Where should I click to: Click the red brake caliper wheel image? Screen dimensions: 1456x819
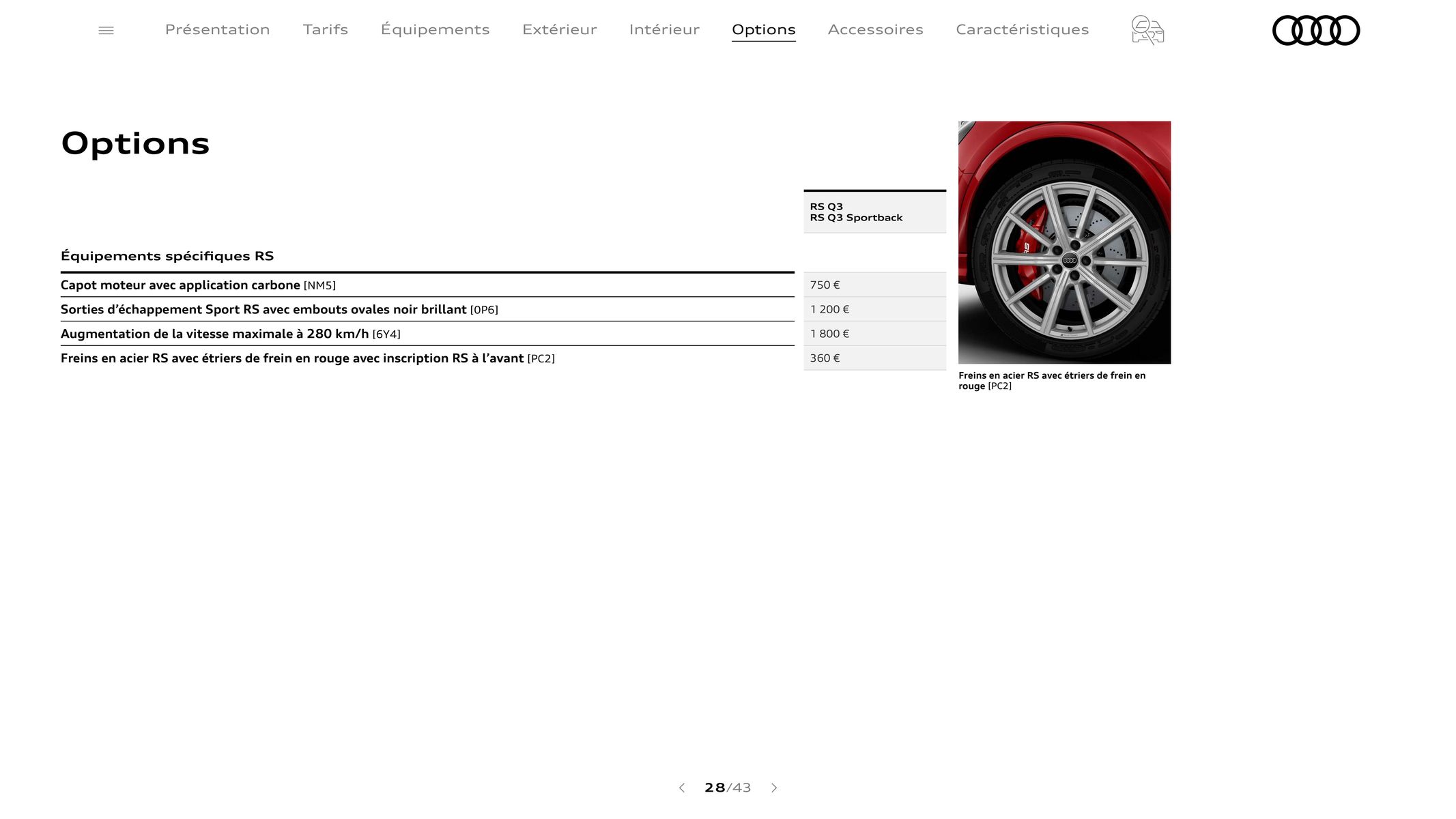[1064, 242]
